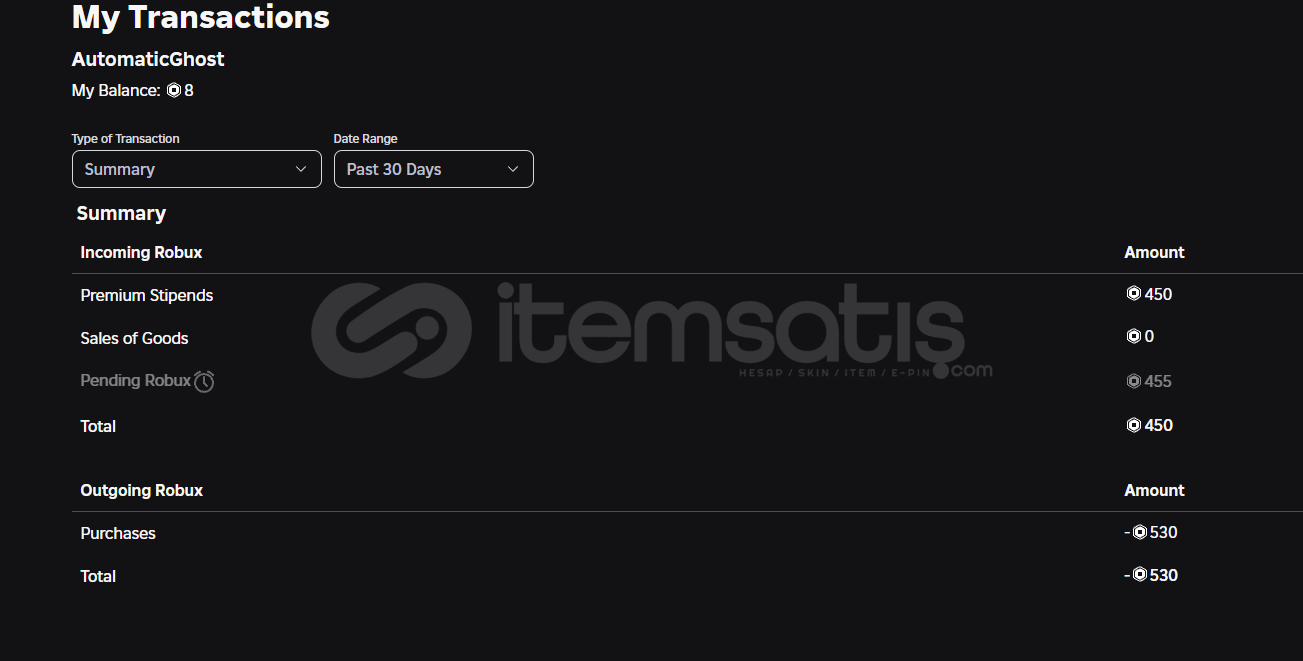
Task: Click the Robux icon next to Premium Stipends amount
Action: (x=1134, y=294)
